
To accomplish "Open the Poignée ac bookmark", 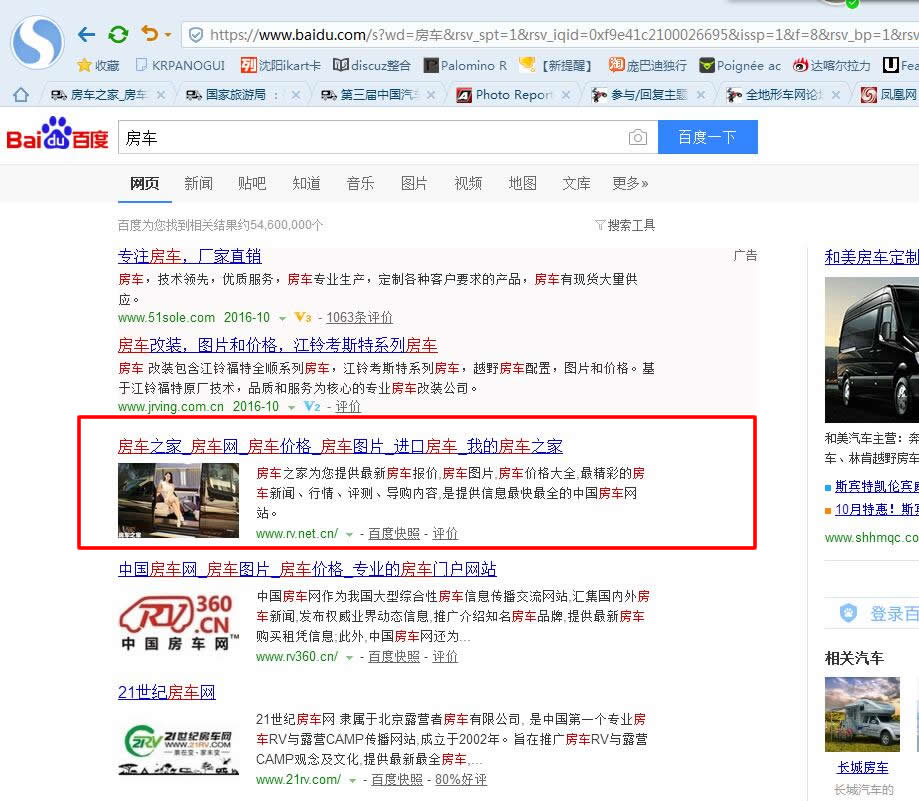I will coord(740,65).
